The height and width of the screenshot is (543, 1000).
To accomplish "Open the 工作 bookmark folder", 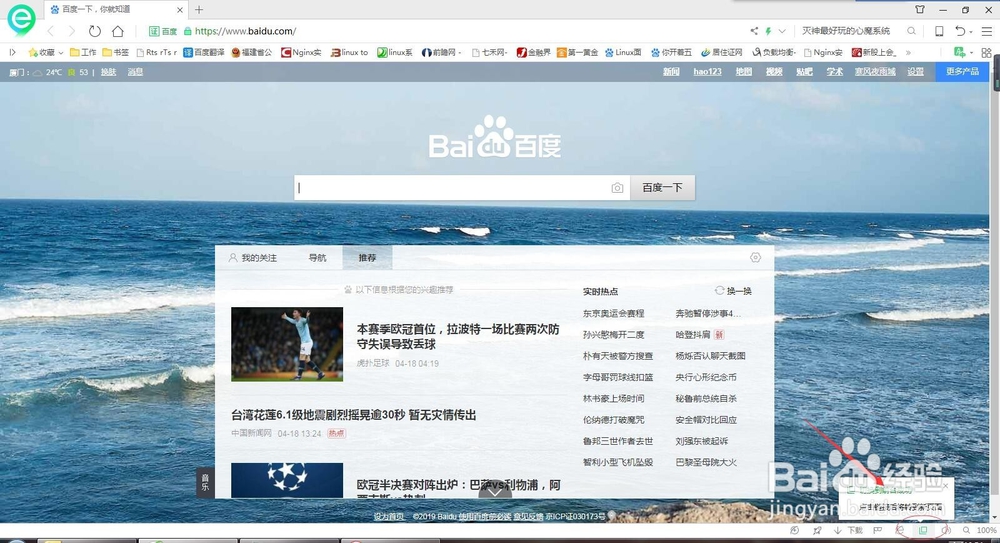I will click(x=83, y=52).
